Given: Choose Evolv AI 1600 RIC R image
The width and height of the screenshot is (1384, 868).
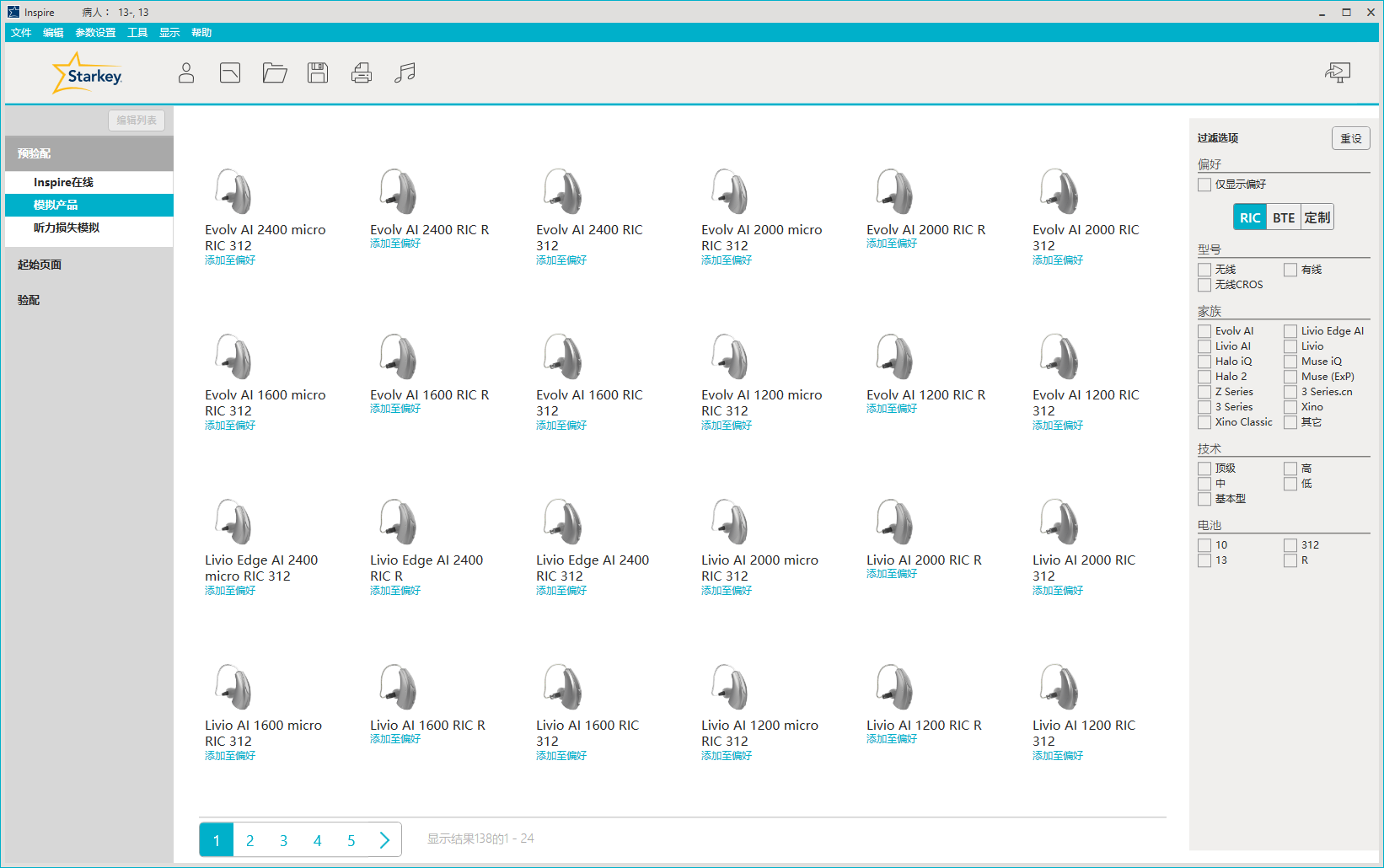Looking at the screenshot, I should click(x=398, y=356).
